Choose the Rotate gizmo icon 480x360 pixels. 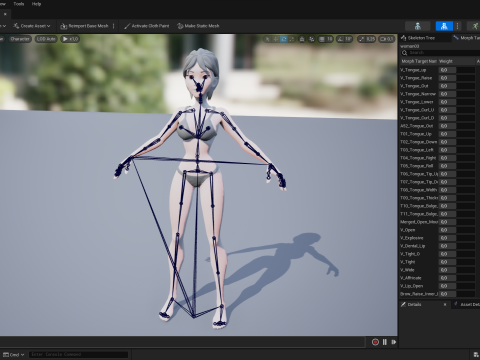[284, 39]
